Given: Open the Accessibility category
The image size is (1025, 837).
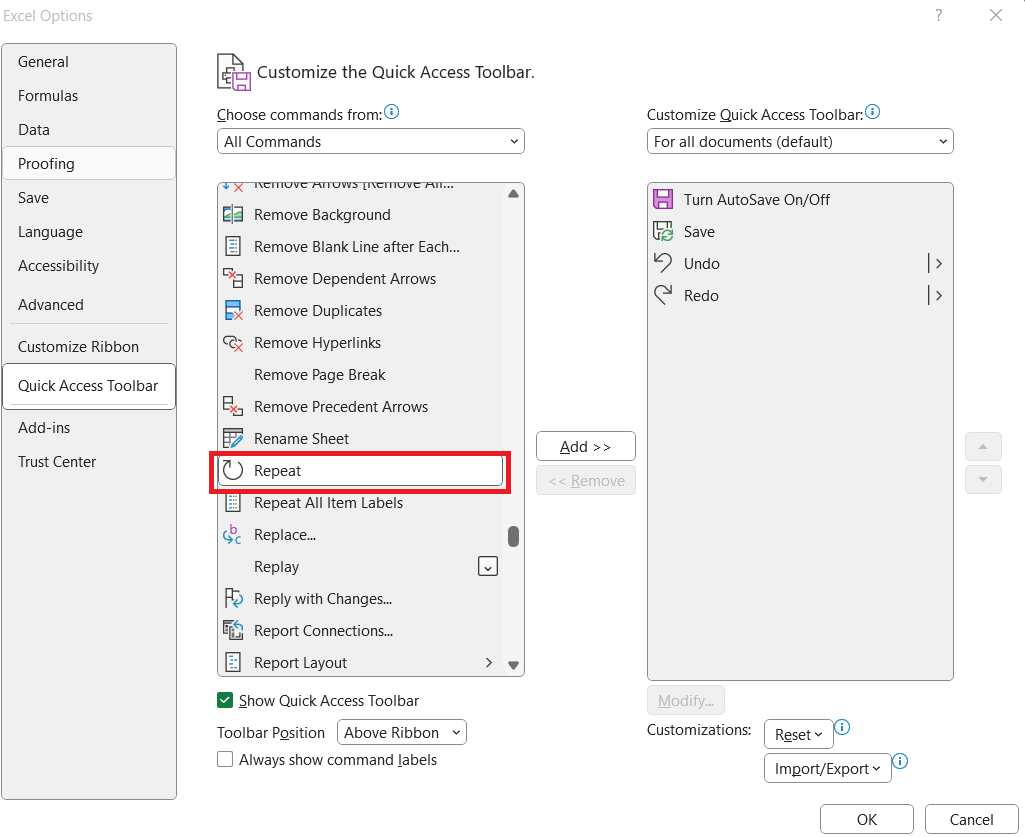Looking at the screenshot, I should (x=89, y=265).
